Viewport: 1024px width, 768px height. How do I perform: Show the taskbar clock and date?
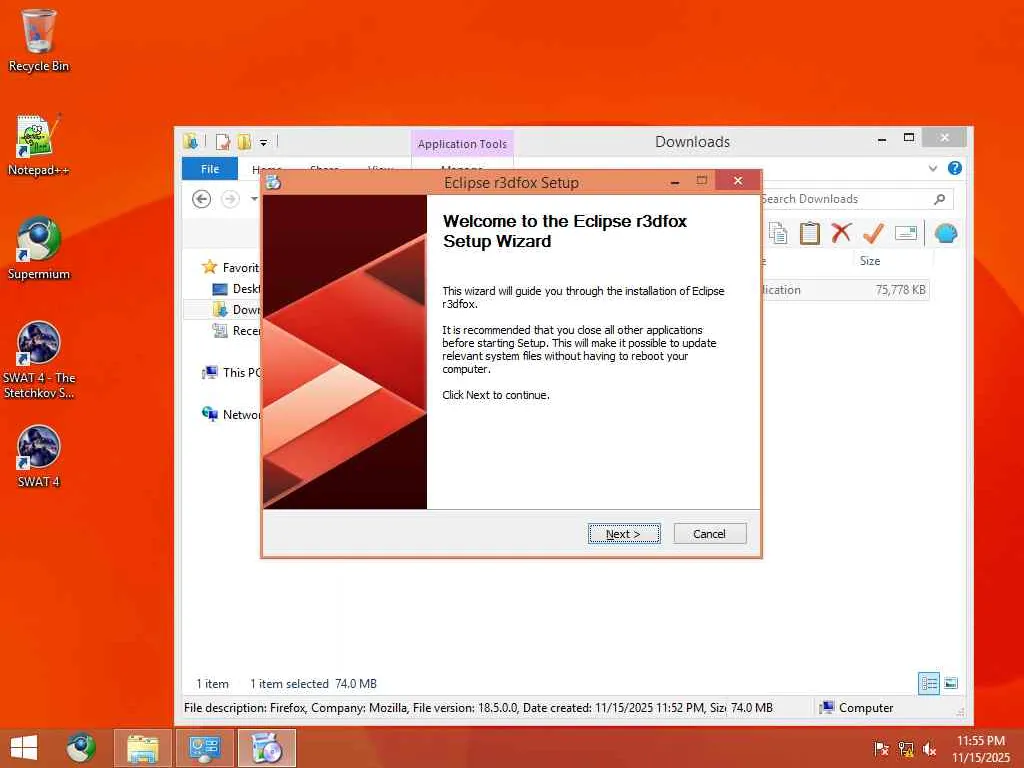980,748
